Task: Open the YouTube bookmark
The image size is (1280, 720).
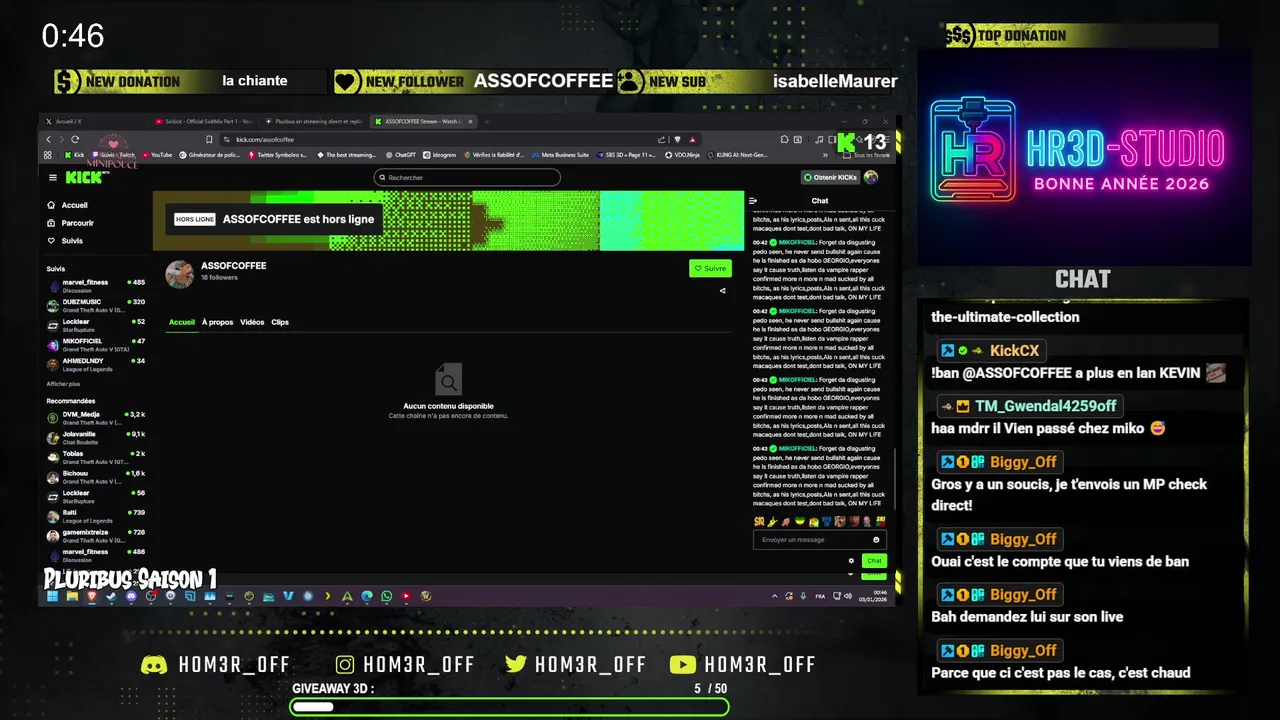Action: pos(157,155)
